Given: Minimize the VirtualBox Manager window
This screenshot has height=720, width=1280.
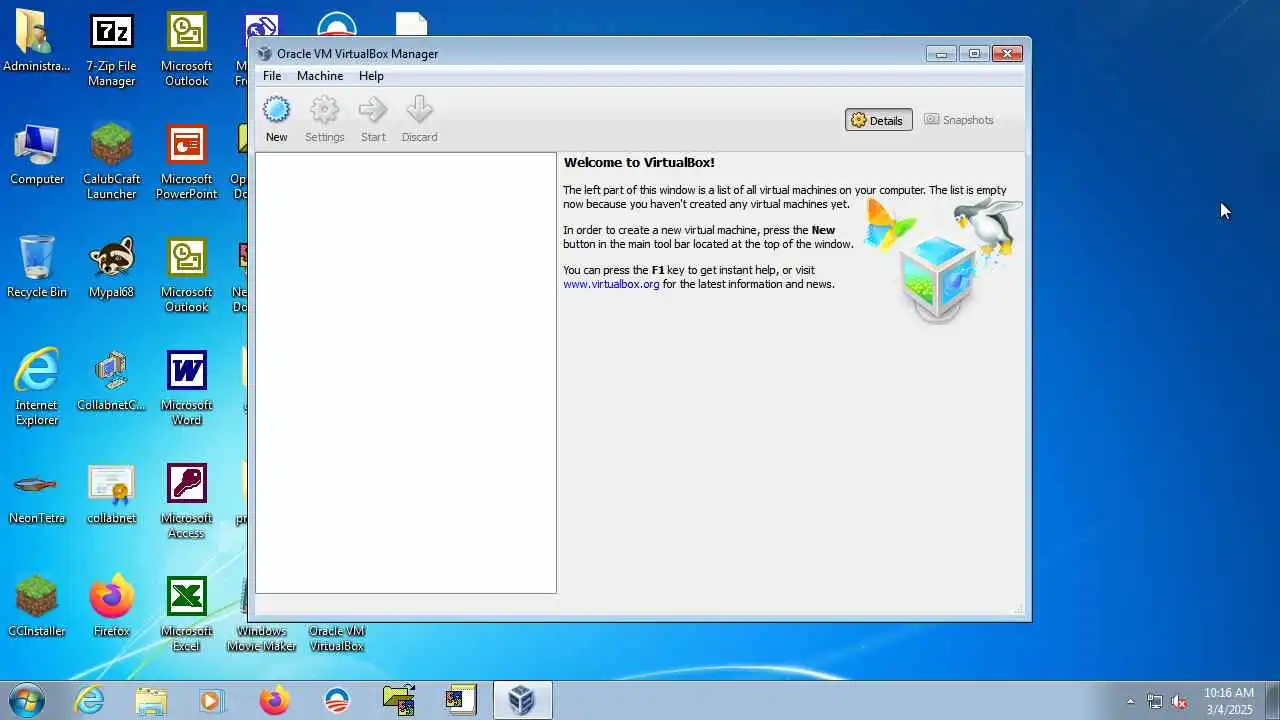Looking at the screenshot, I should pos(941,54).
